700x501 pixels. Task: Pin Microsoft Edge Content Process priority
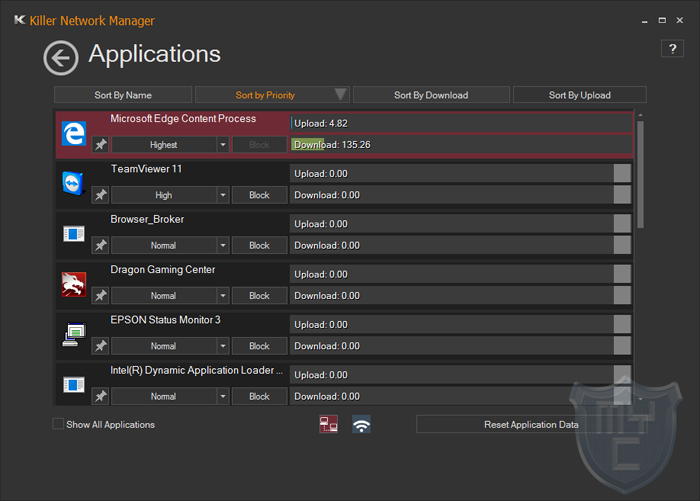[100, 145]
